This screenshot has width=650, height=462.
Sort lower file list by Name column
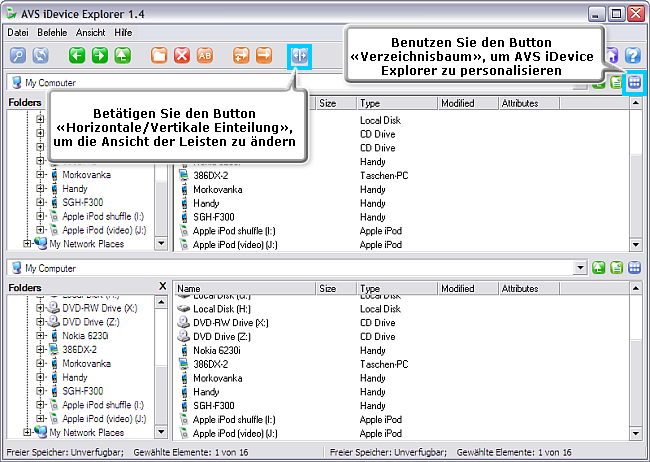pyautogui.click(x=245, y=288)
